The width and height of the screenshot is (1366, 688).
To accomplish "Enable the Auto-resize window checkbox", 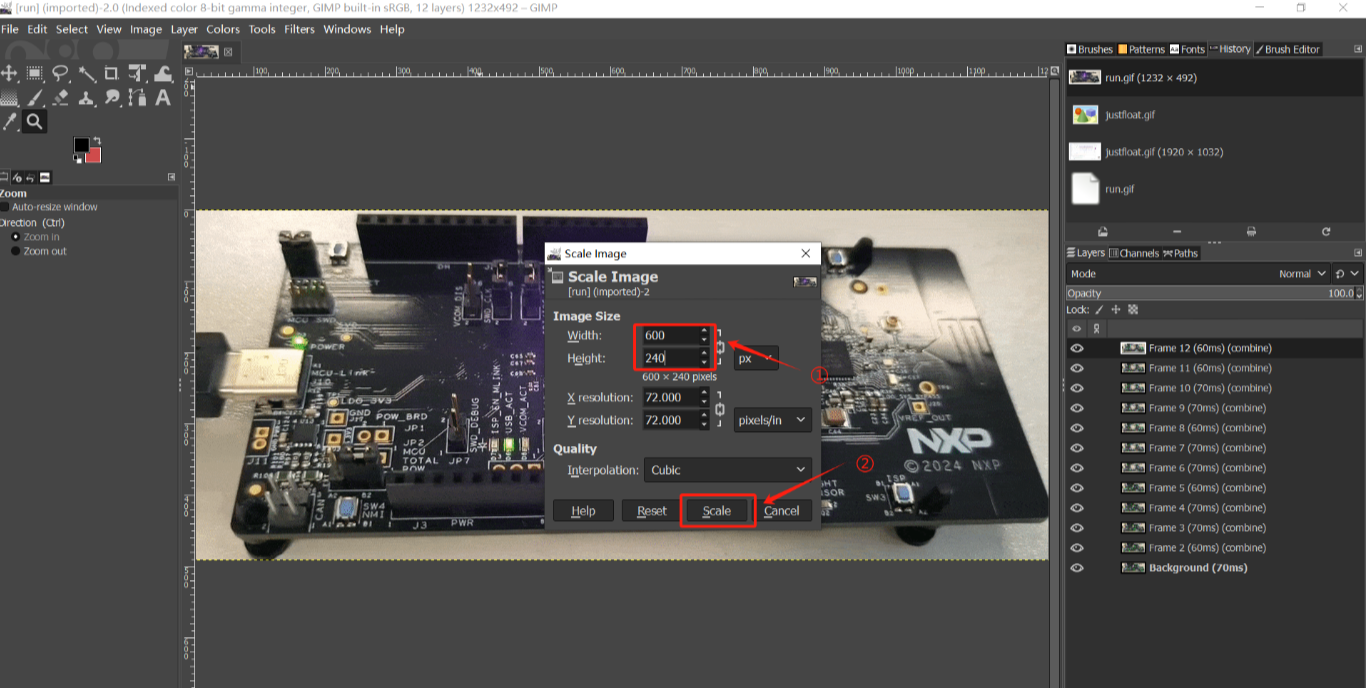I will click(x=6, y=207).
